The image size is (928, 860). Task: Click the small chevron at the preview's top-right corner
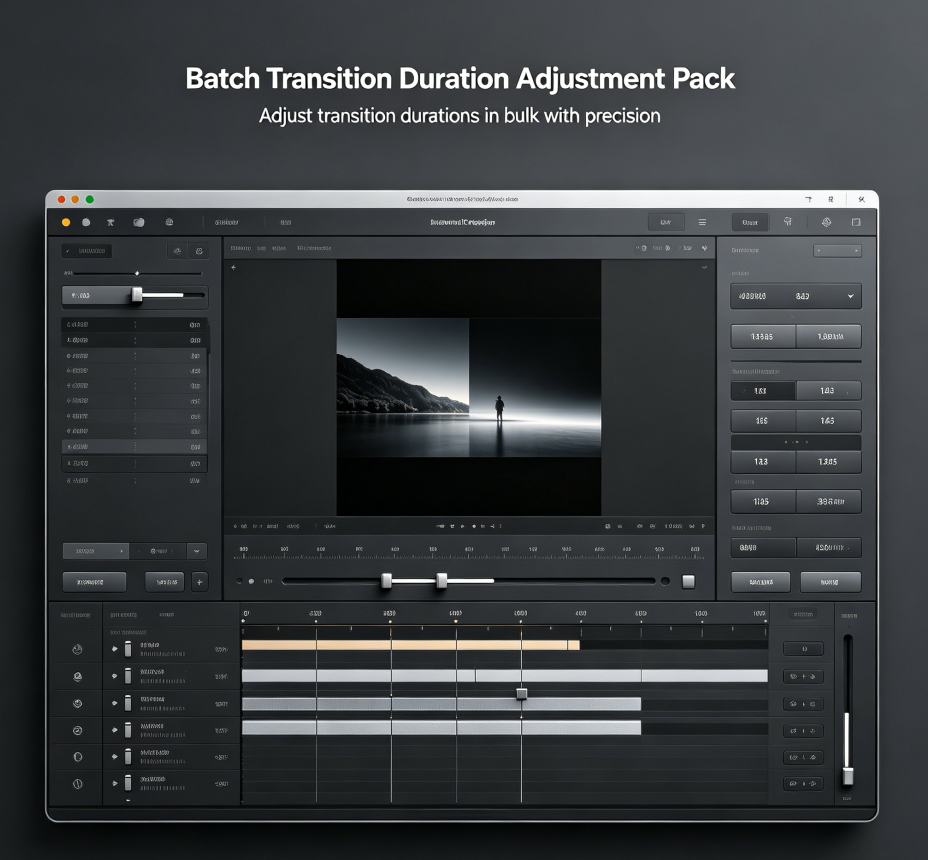point(704,268)
